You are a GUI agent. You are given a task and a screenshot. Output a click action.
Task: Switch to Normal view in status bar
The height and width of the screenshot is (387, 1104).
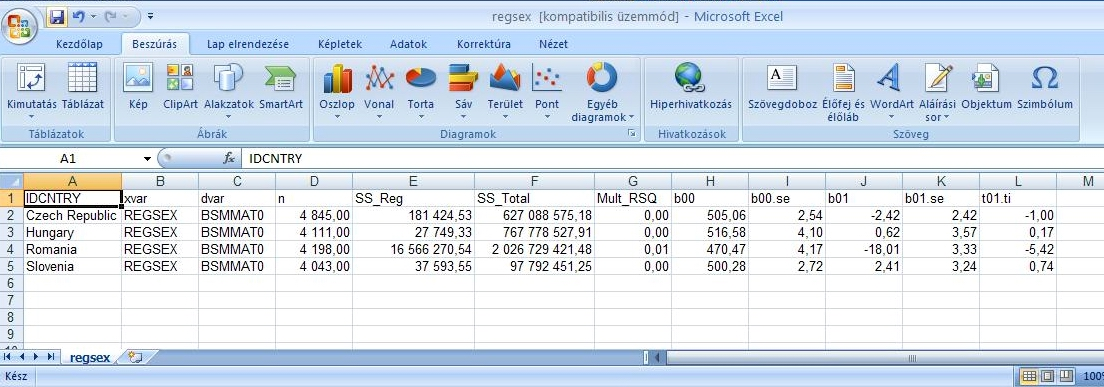(1030, 376)
